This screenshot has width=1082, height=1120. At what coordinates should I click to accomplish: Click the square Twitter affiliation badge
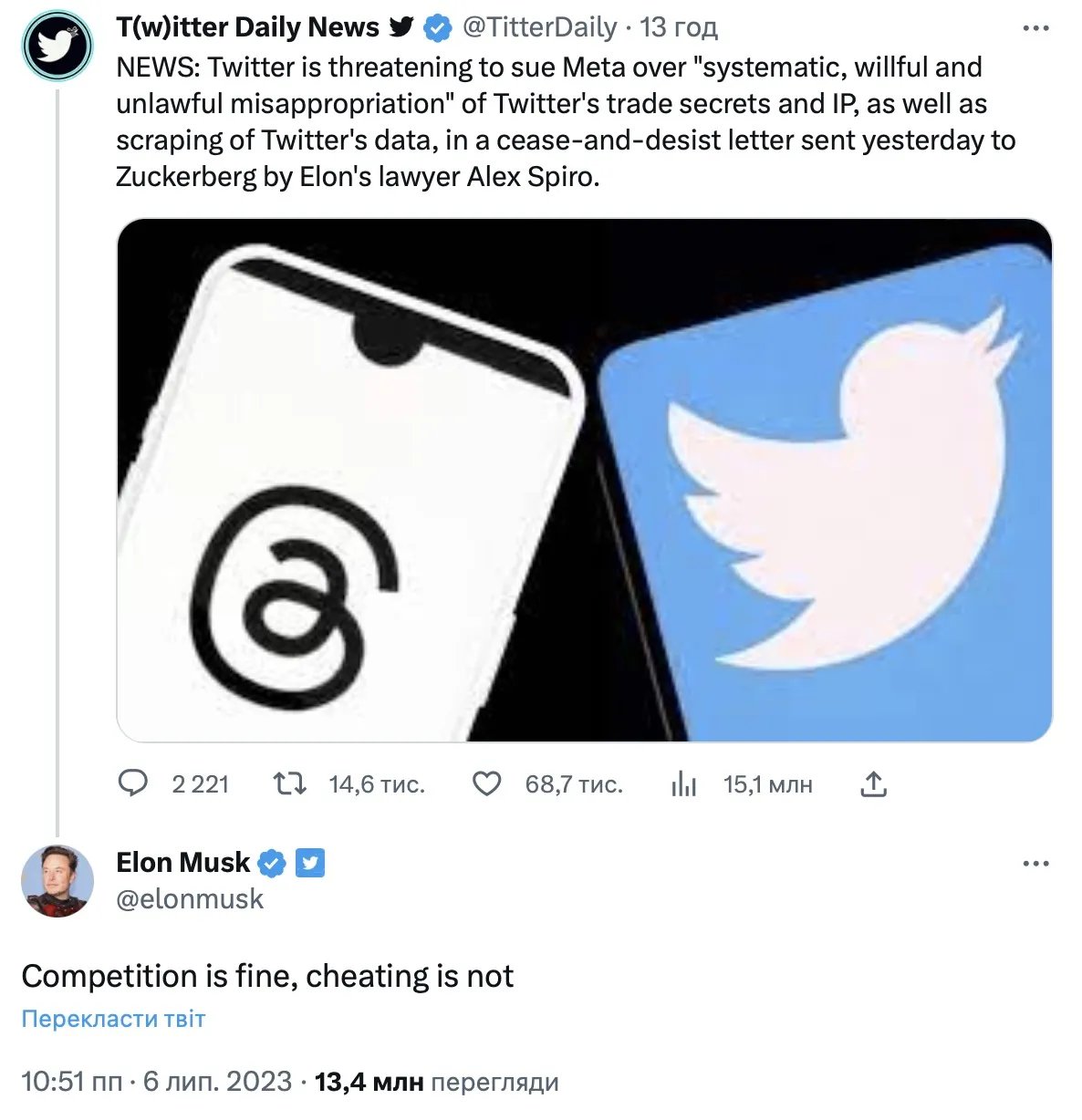pos(310,863)
